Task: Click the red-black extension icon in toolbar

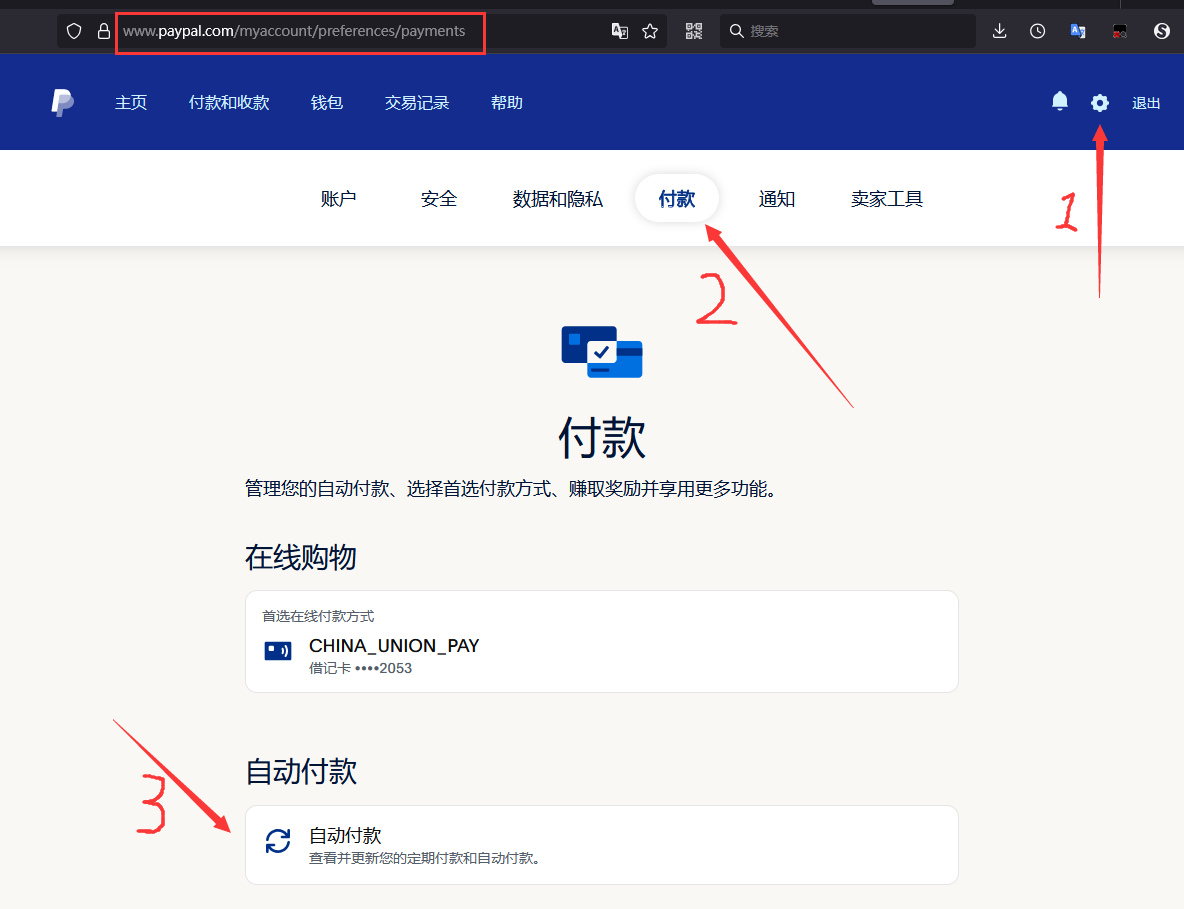Action: click(1120, 31)
